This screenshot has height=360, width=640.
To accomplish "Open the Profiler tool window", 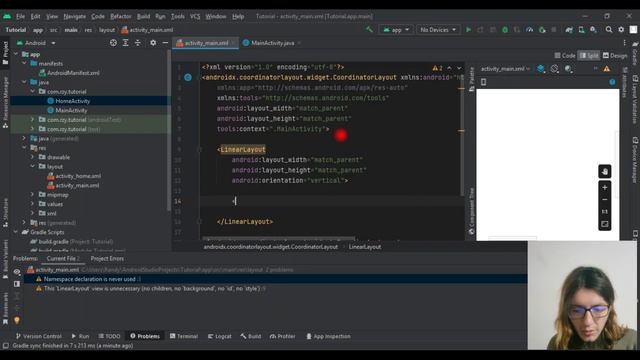I will (x=282, y=336).
